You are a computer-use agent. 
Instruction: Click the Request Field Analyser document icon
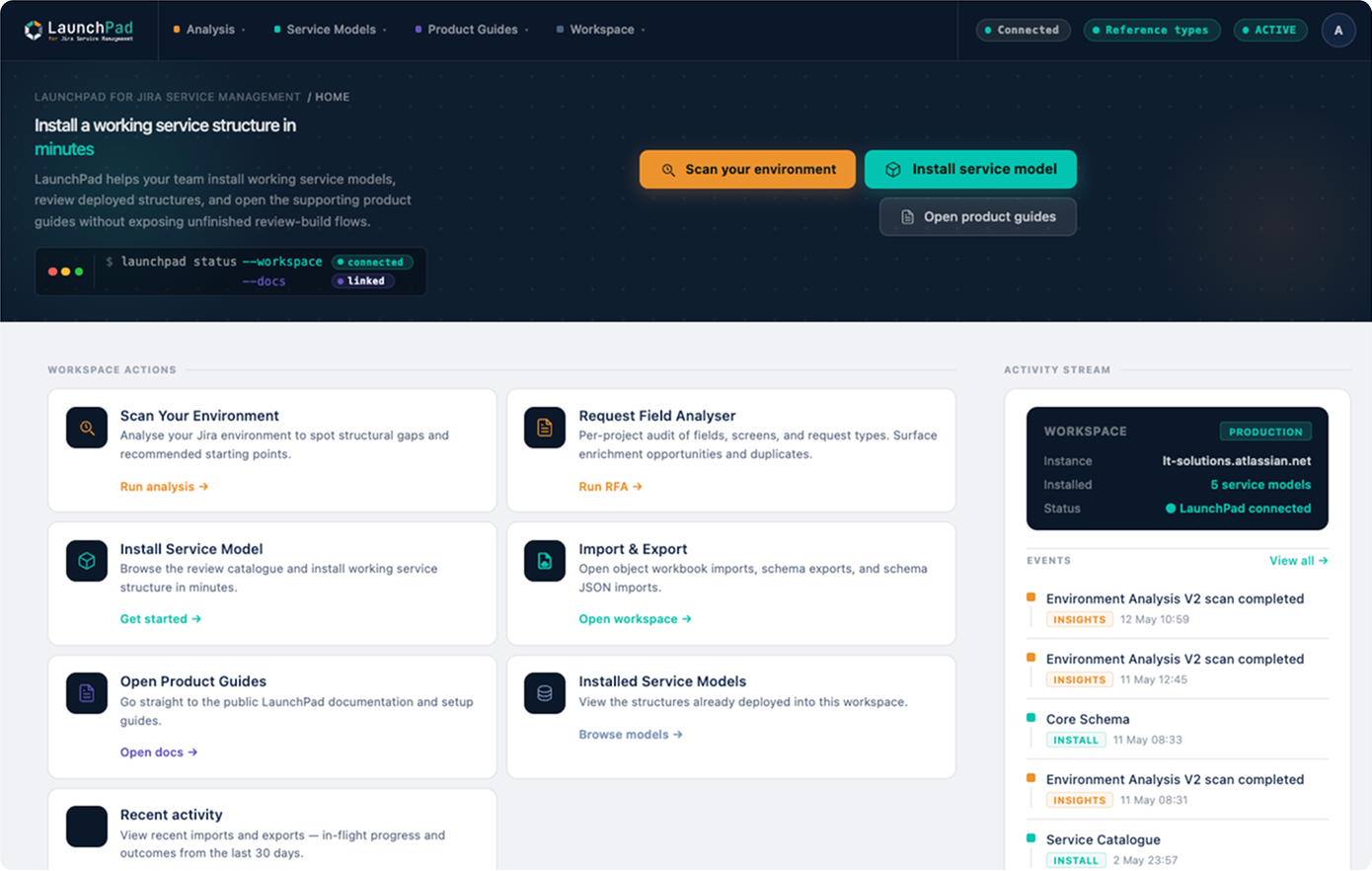[x=545, y=428]
